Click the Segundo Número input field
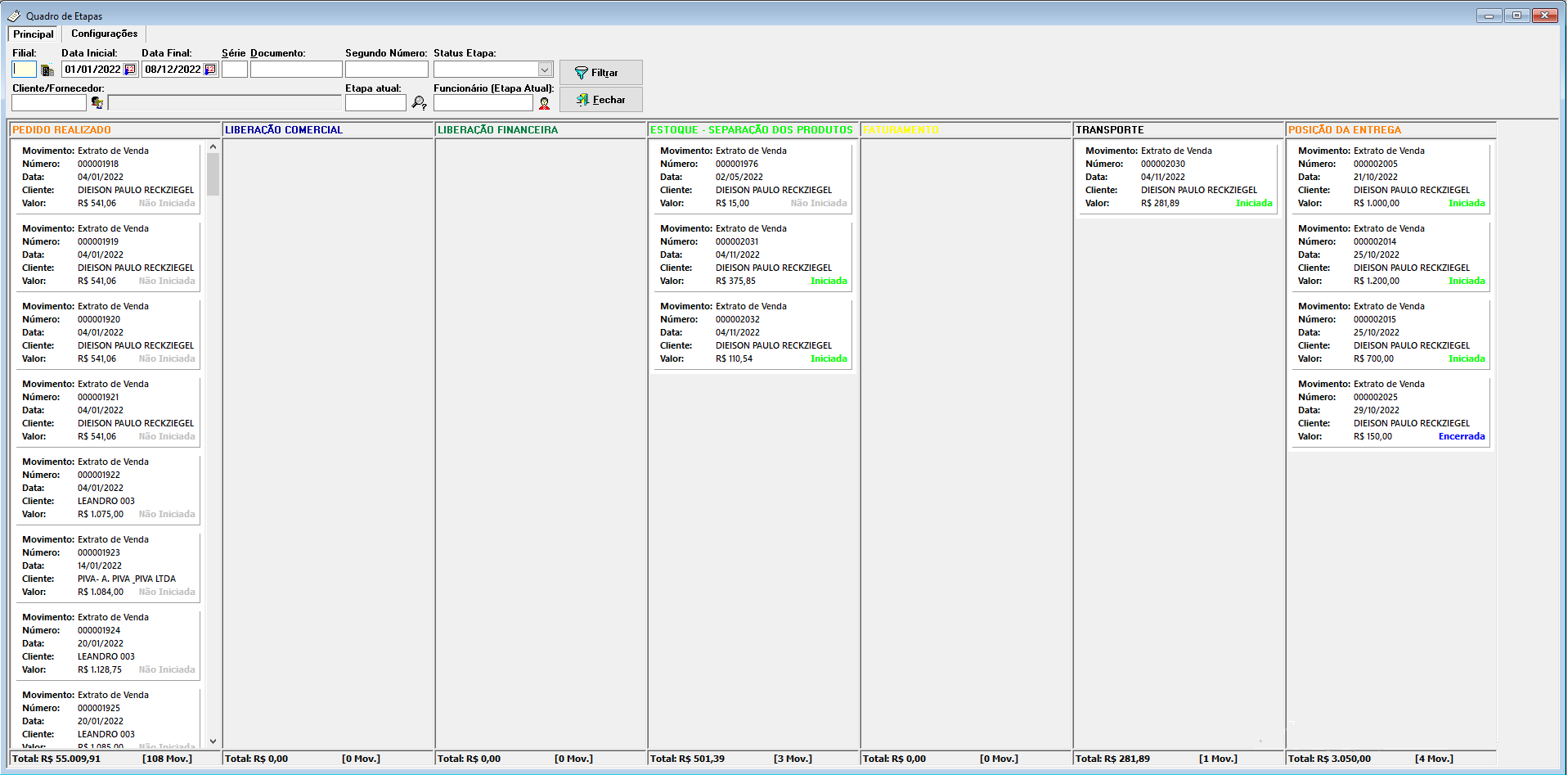 (386, 70)
